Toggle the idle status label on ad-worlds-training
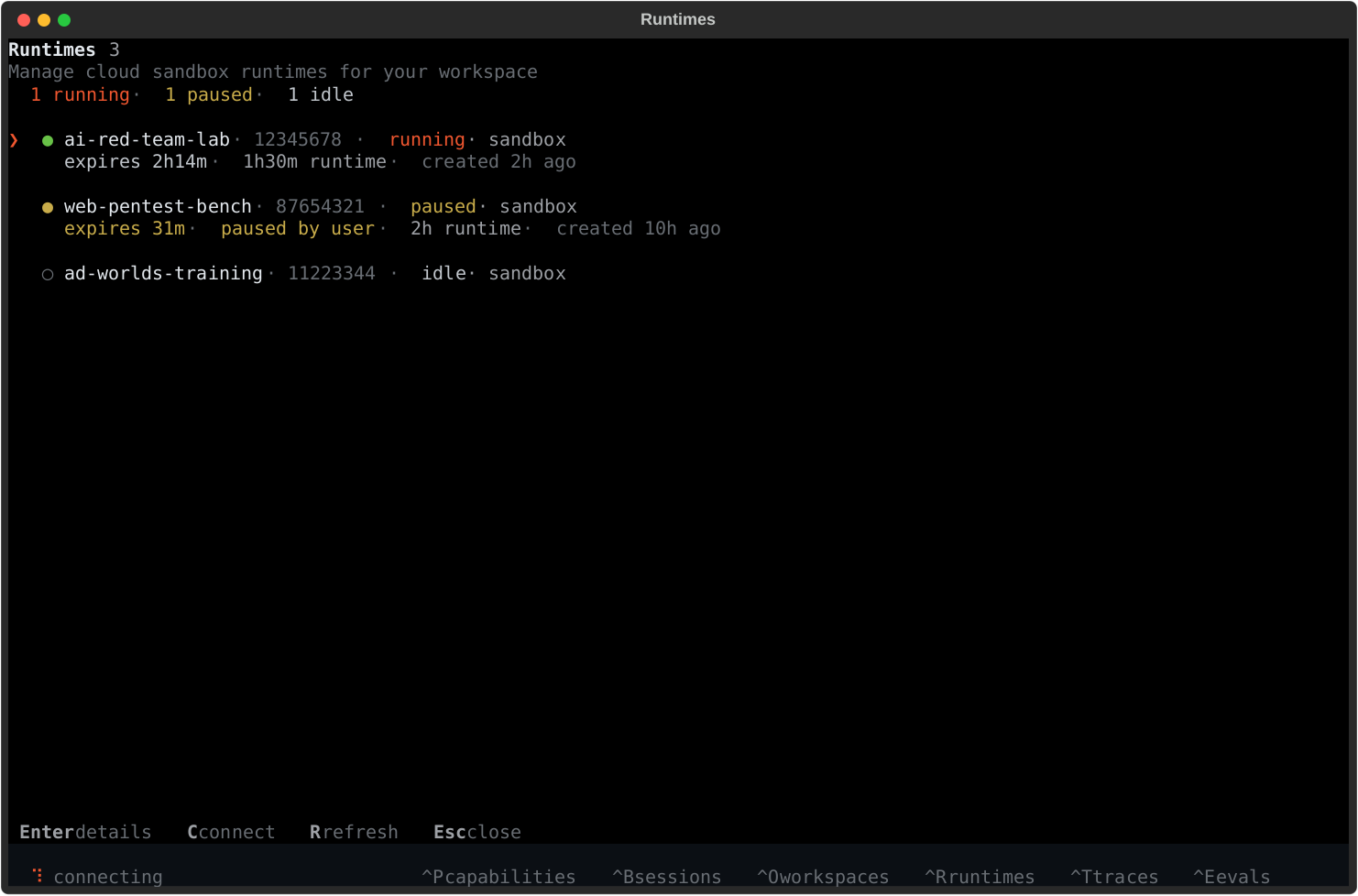1358x896 pixels. click(444, 273)
